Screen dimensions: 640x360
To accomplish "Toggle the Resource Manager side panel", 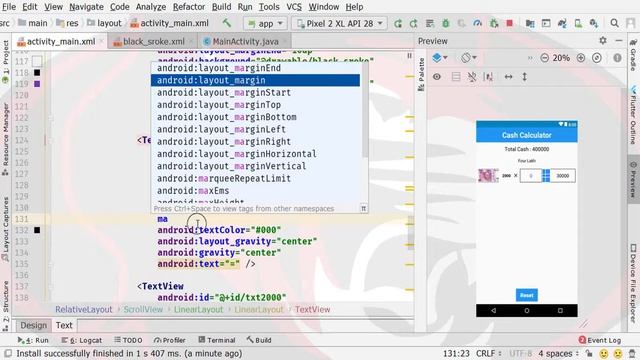I will coord(5,138).
